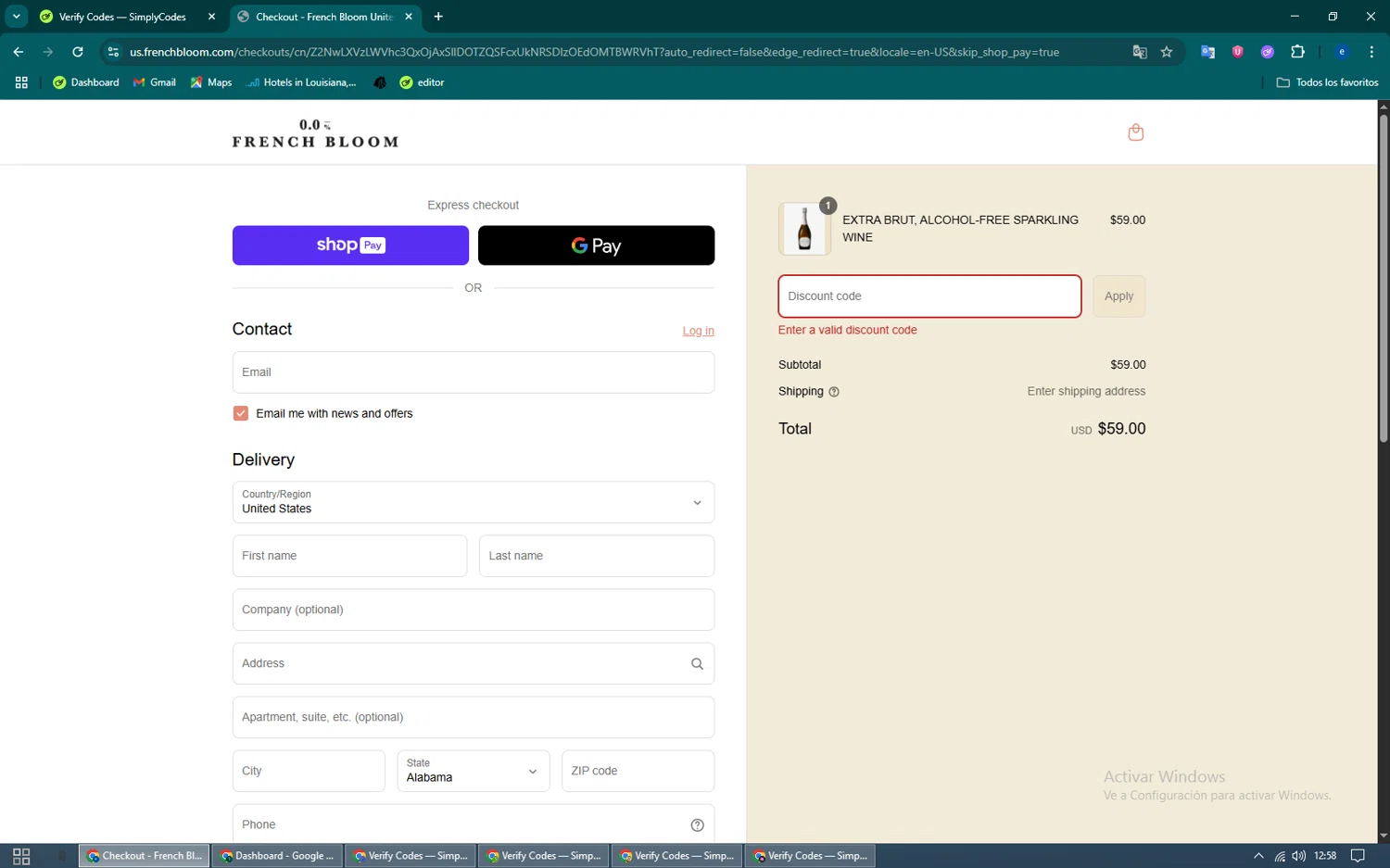Open the Gmail bookmark
Screen dimensions: 1390x868
click(155, 82)
